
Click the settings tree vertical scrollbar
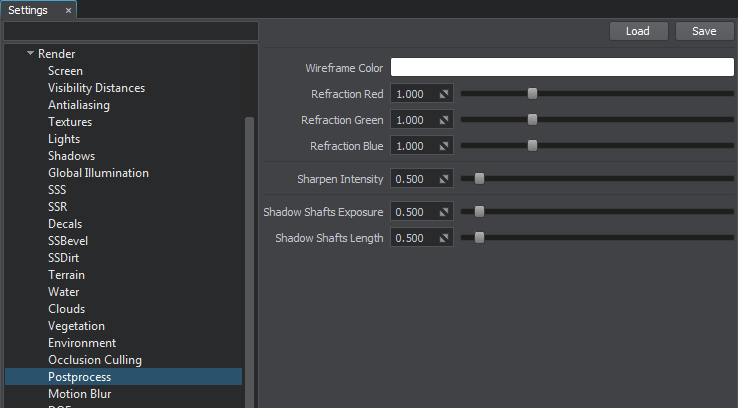(249, 260)
